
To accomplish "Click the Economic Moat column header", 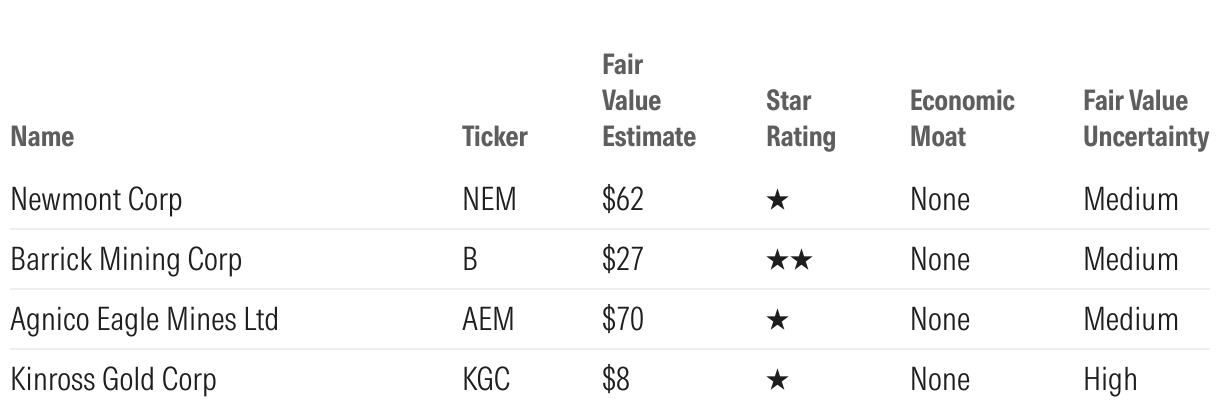I will point(962,118).
